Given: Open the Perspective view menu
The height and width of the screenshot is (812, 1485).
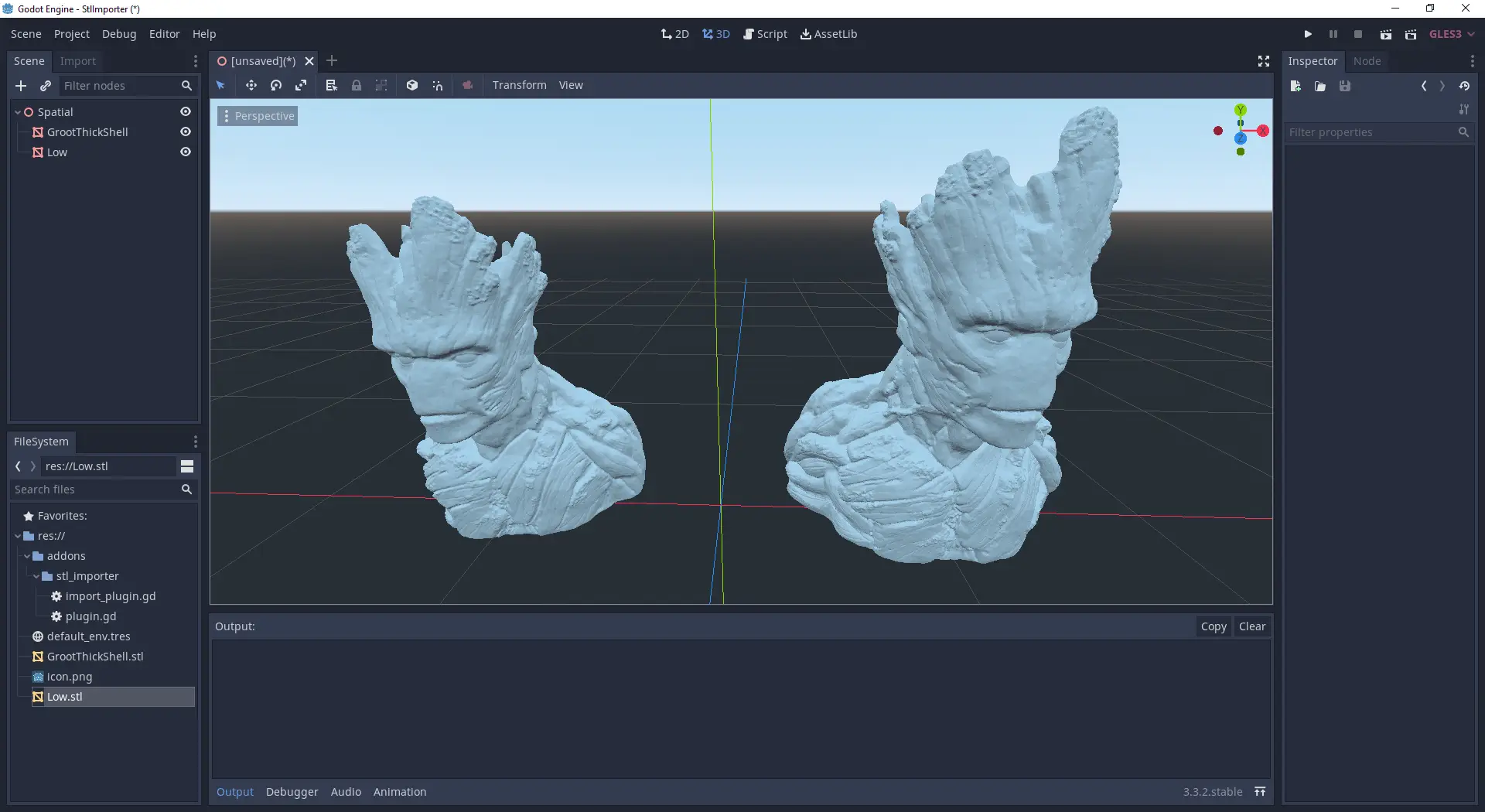Looking at the screenshot, I should (x=258, y=116).
